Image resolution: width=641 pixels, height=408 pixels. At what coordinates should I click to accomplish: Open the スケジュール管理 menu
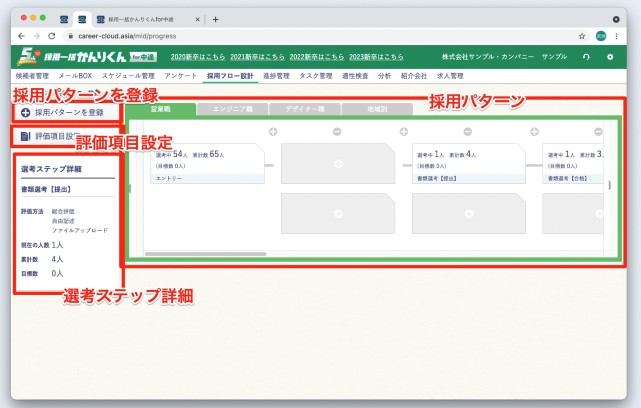[128, 76]
